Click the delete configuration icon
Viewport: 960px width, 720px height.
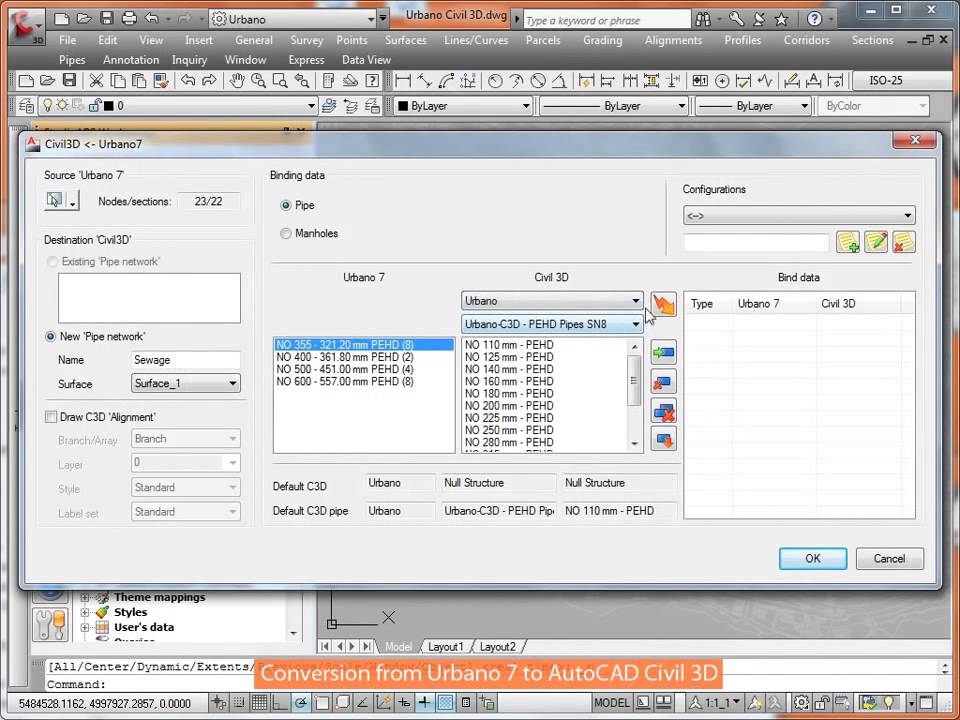[x=904, y=242]
